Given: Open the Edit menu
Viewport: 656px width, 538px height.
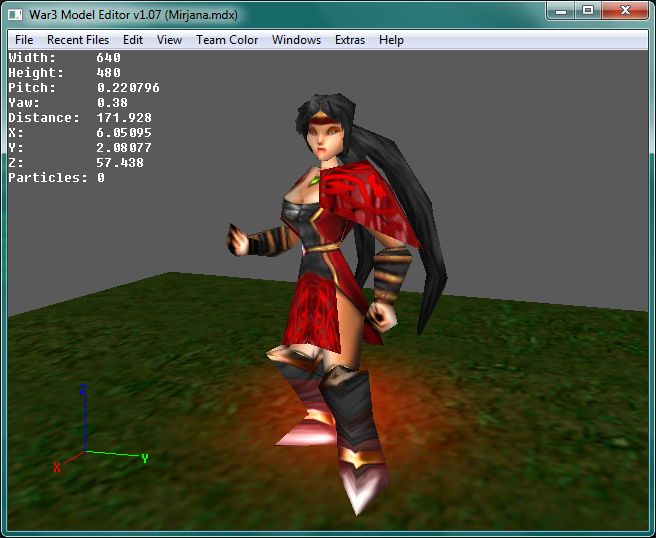Looking at the screenshot, I should tap(133, 40).
